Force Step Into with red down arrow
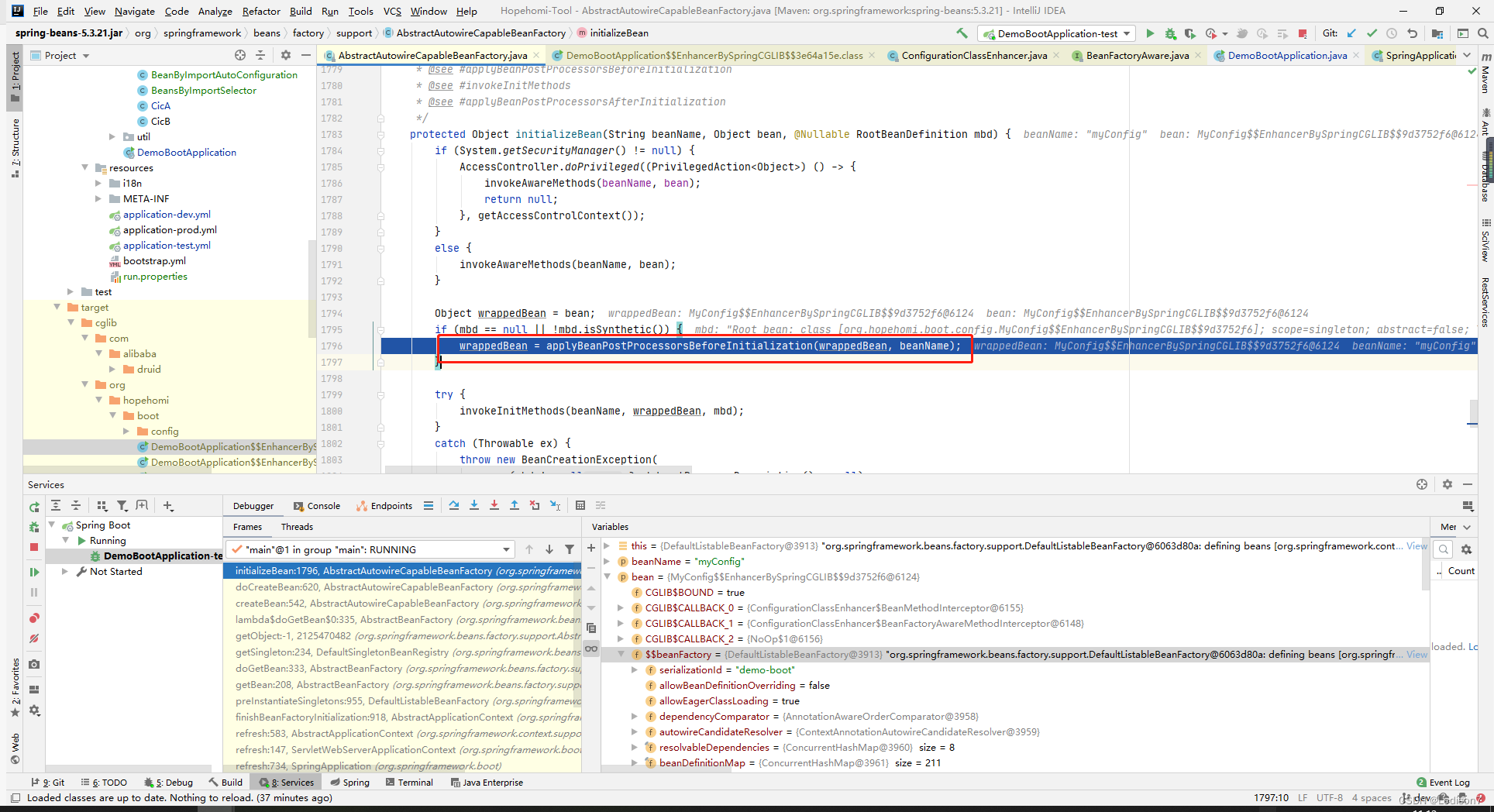1494x812 pixels. [494, 505]
